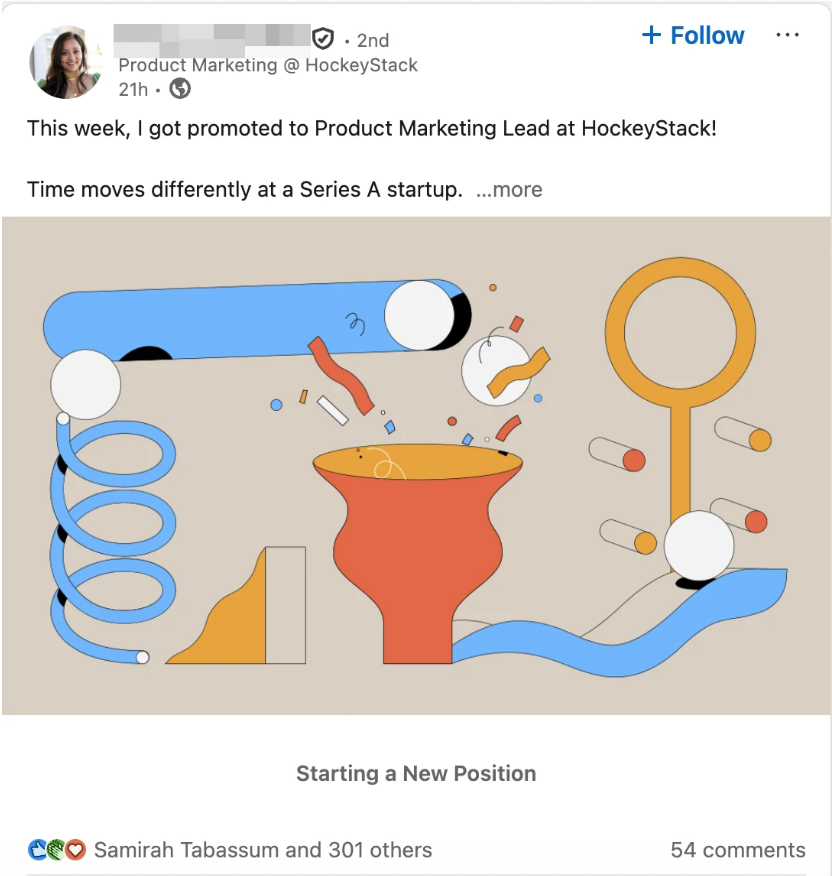Click the red heart love reaction icon
832x876 pixels.
pyautogui.click(x=75, y=850)
